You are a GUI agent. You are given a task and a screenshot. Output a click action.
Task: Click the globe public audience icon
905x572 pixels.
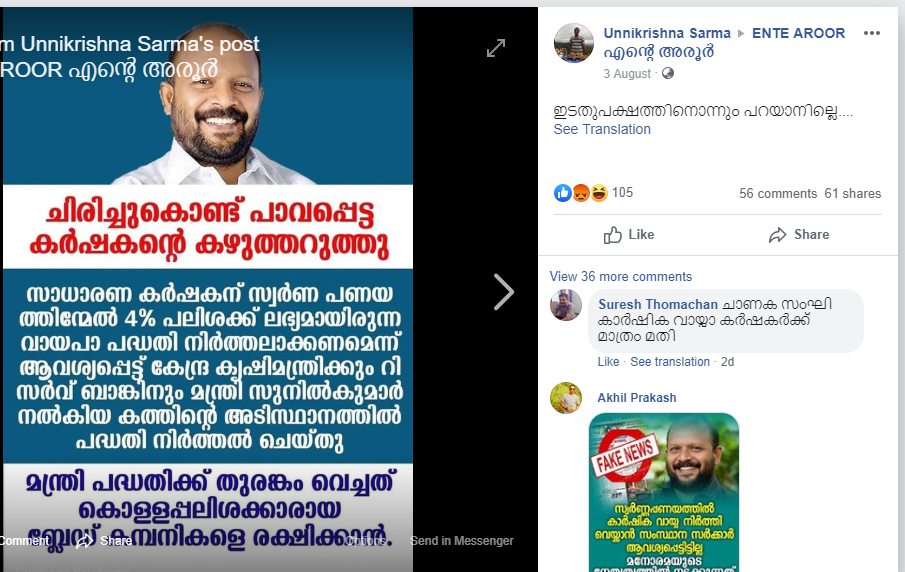[x=668, y=73]
